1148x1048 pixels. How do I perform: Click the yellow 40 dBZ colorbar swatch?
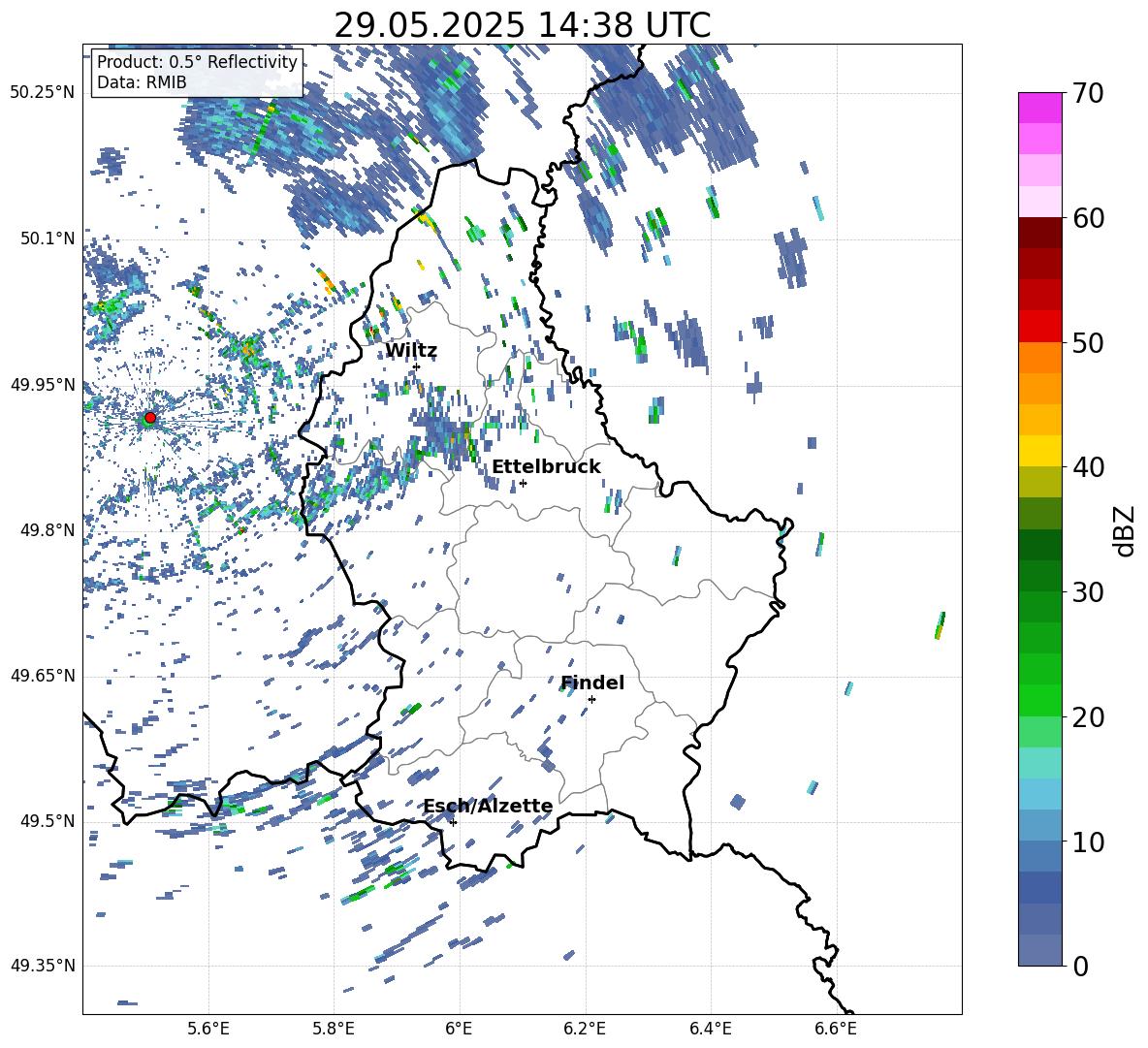tap(1040, 451)
